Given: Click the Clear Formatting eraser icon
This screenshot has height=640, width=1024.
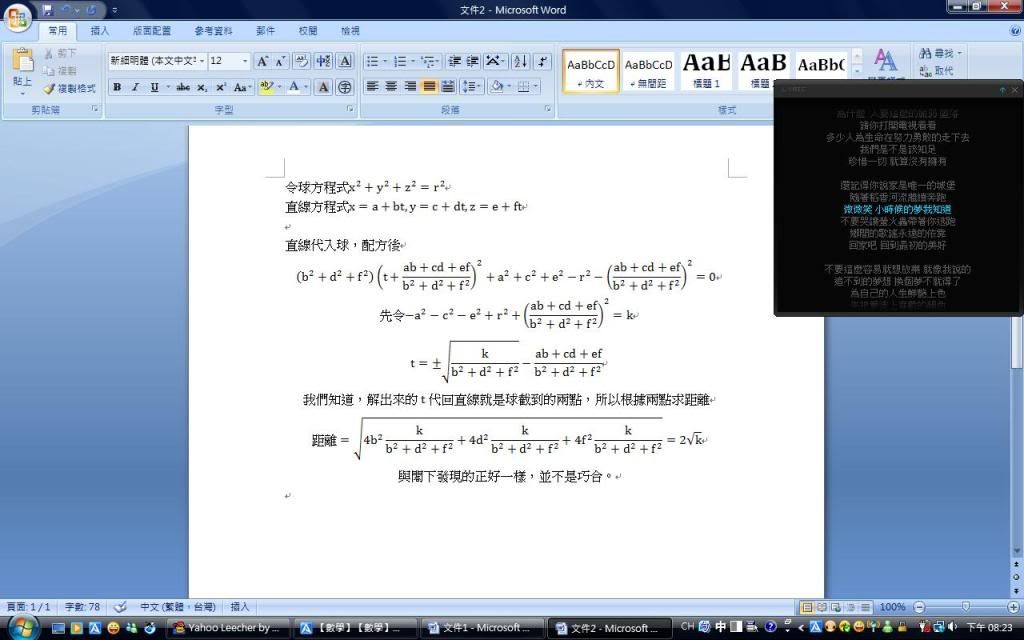Looking at the screenshot, I should 302,61.
